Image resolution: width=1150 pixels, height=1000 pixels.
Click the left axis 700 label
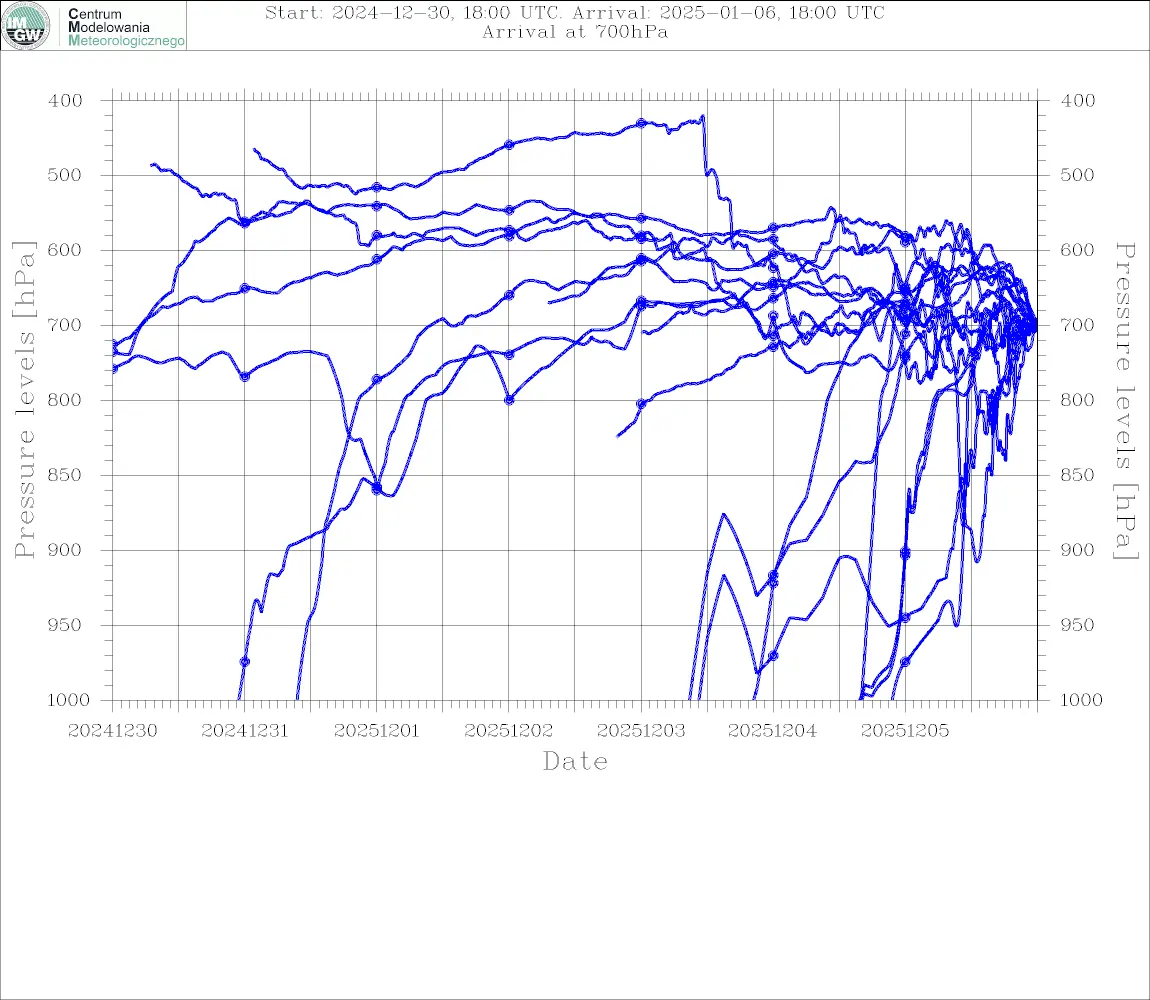click(x=65, y=325)
